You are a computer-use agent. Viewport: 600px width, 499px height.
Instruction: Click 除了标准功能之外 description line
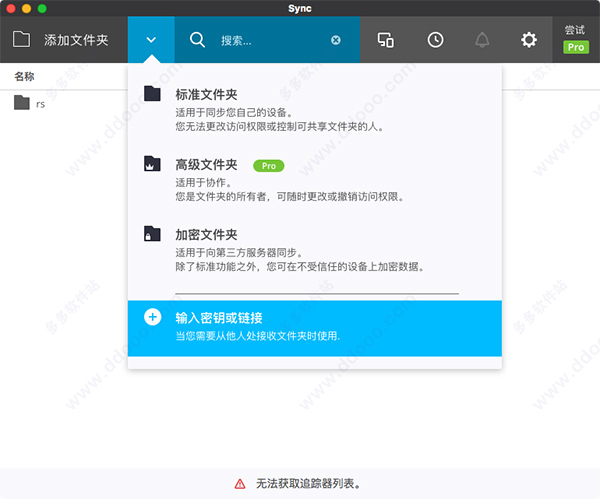300,267
